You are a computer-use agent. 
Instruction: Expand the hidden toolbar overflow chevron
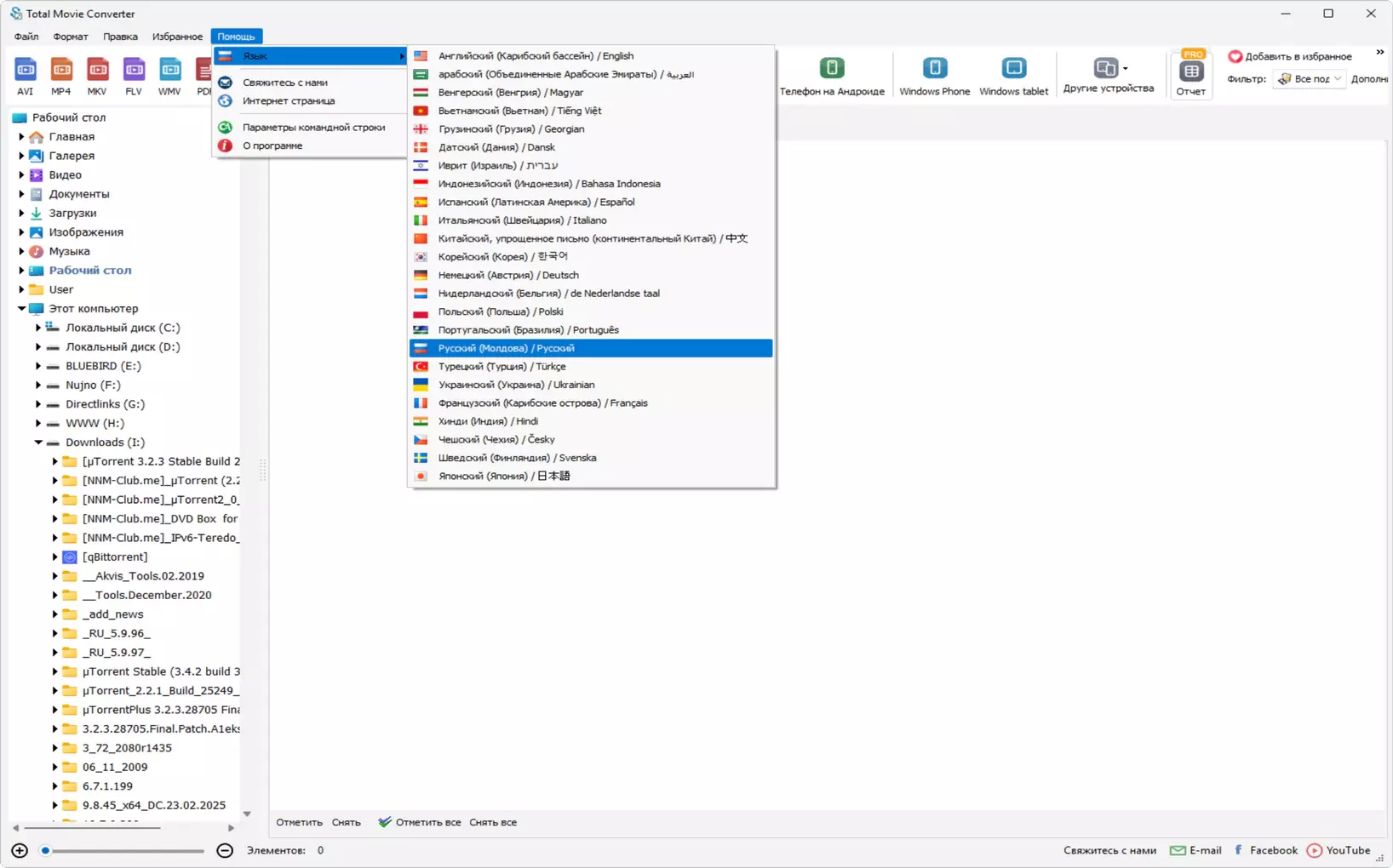click(x=1380, y=53)
